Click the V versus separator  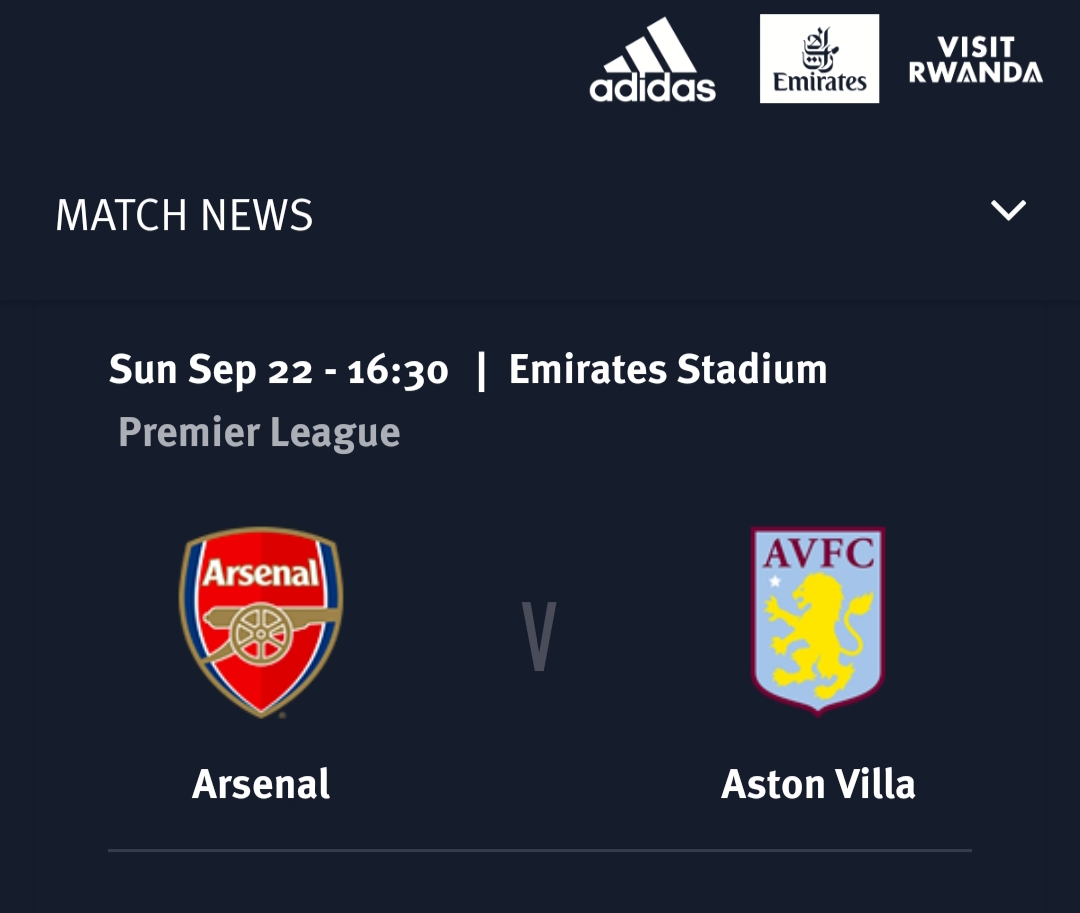(539, 636)
